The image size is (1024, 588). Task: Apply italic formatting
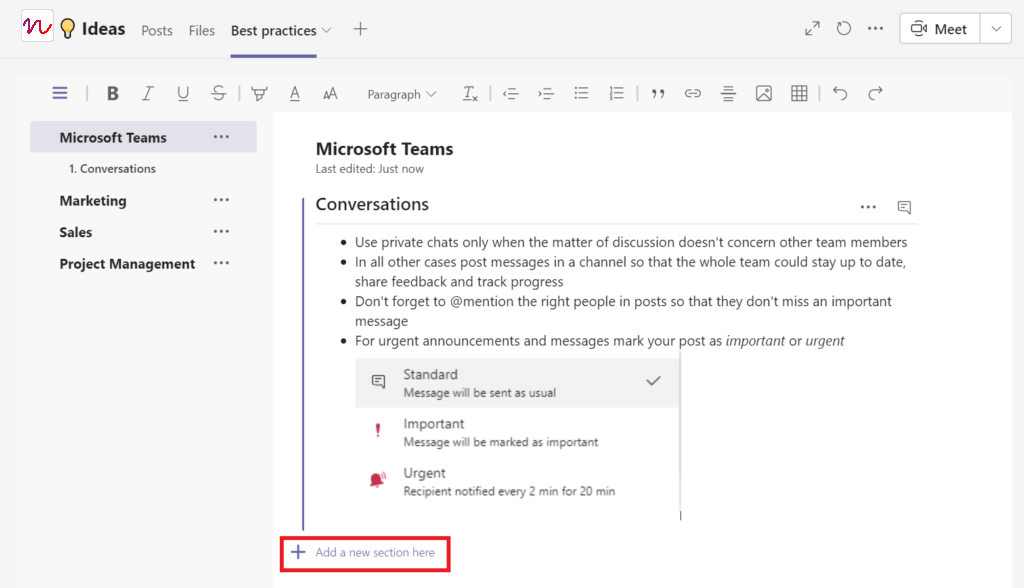tap(148, 93)
